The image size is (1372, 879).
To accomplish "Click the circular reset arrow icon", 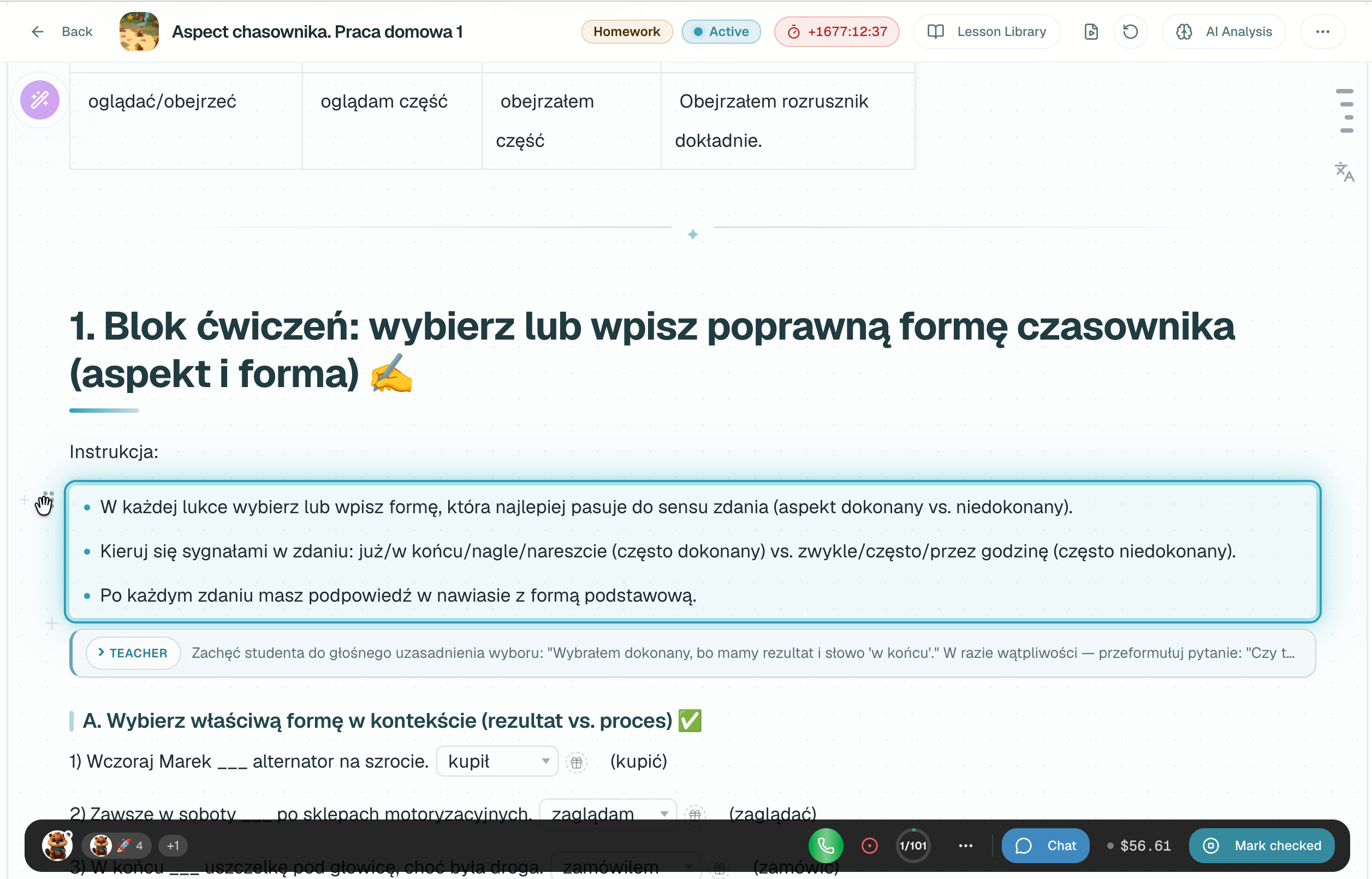I will coord(1130,32).
